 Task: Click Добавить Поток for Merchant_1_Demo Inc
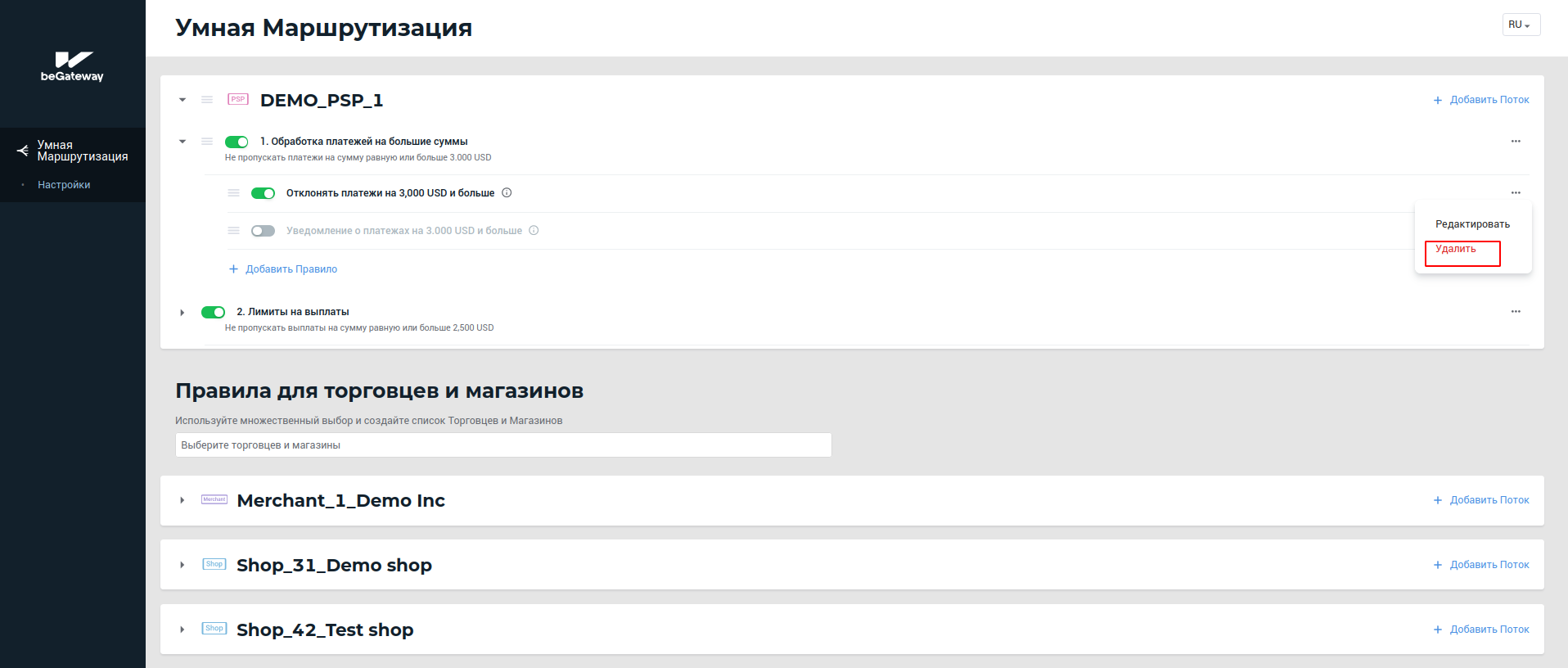point(1481,500)
